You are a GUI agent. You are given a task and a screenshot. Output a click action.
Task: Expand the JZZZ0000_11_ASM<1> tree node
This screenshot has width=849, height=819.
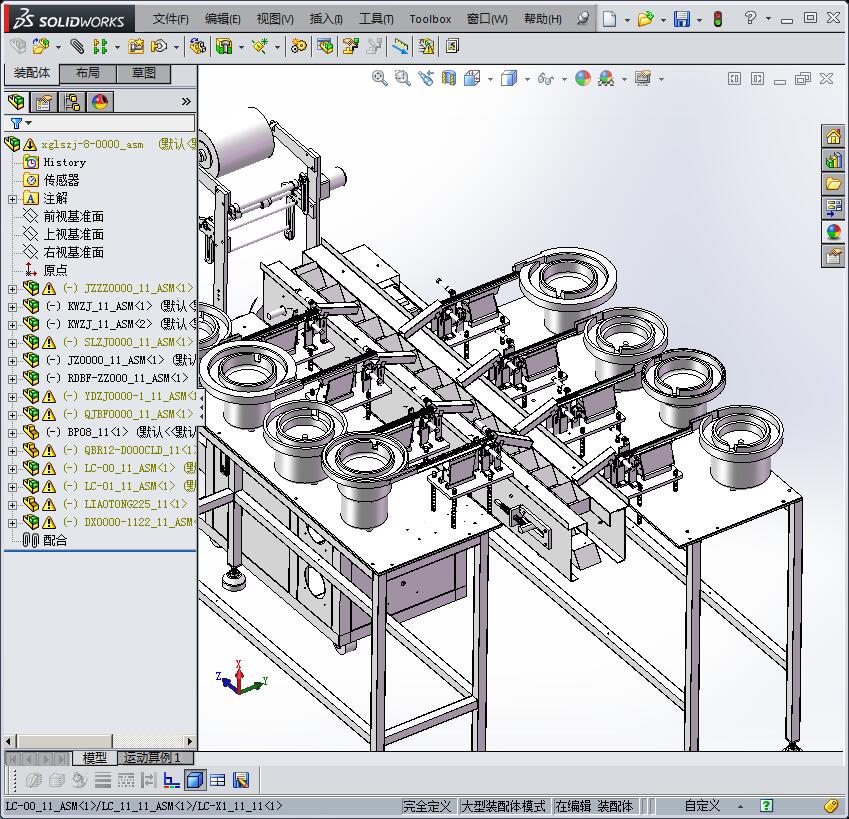(12, 288)
